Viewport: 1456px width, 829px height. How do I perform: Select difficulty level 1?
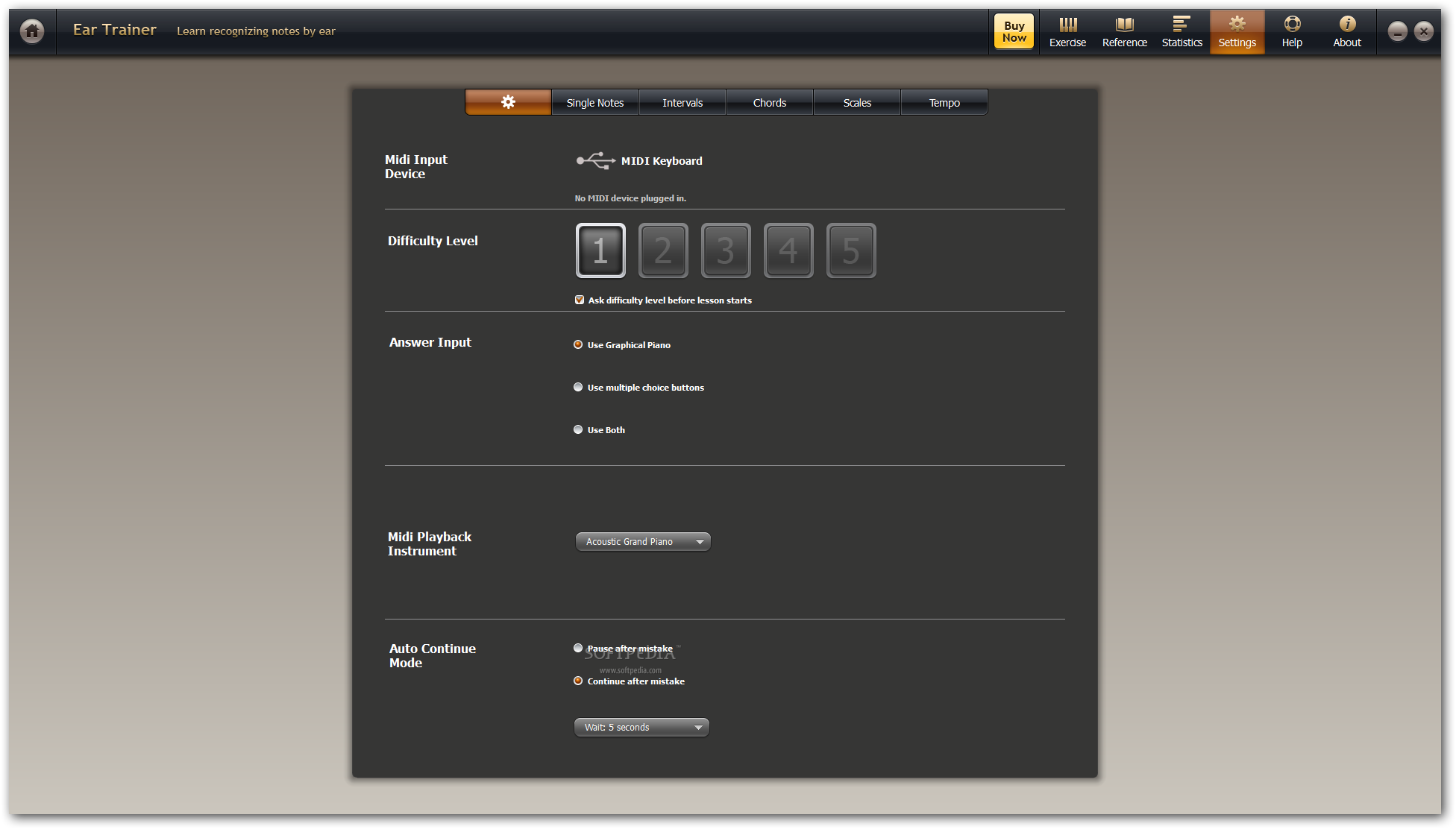tap(600, 250)
